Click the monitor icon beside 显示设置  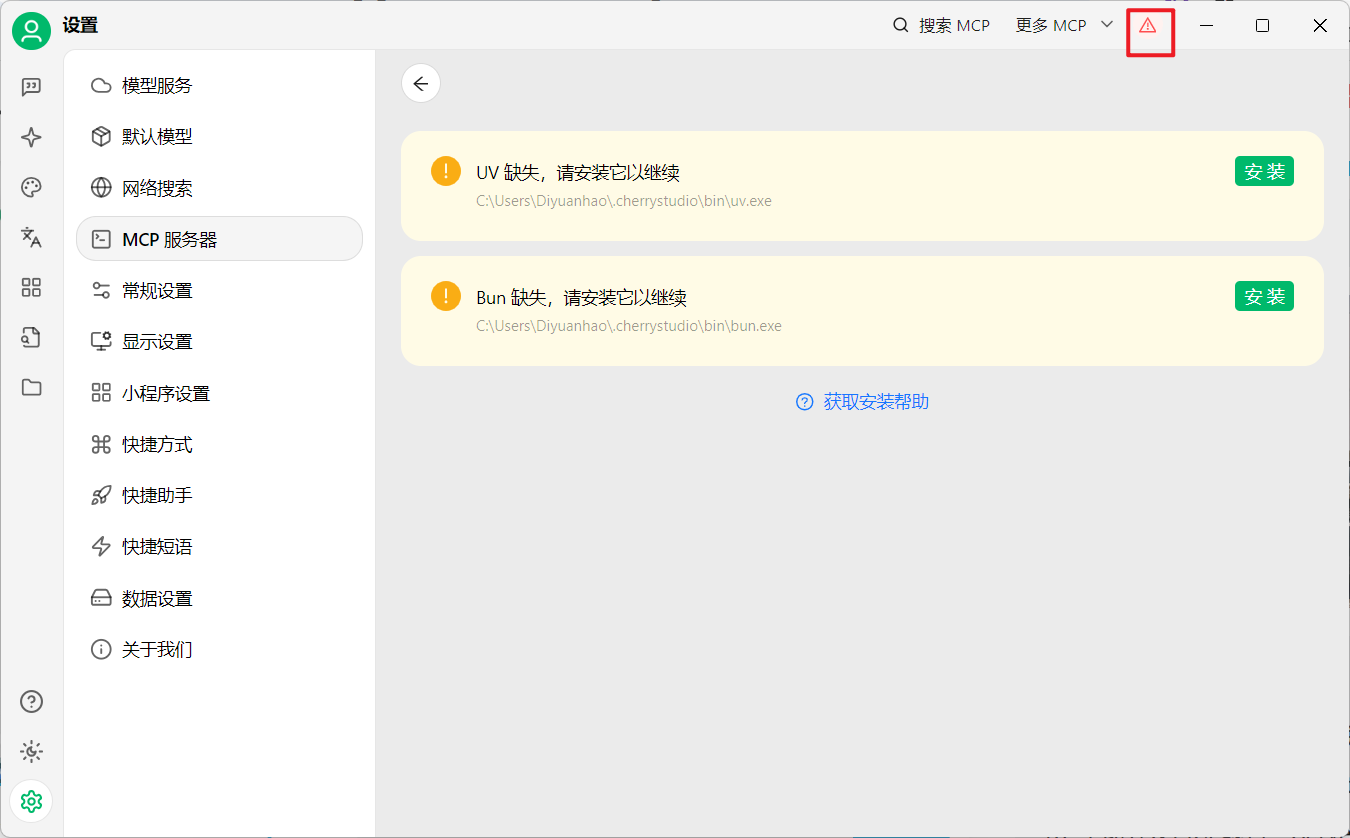(101, 341)
